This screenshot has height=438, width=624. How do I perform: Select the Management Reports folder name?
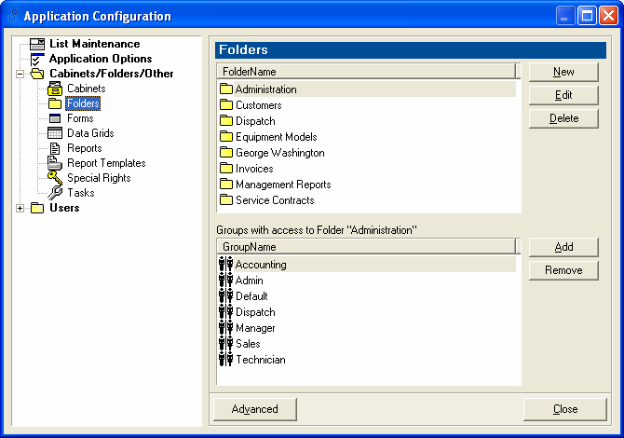[283, 185]
